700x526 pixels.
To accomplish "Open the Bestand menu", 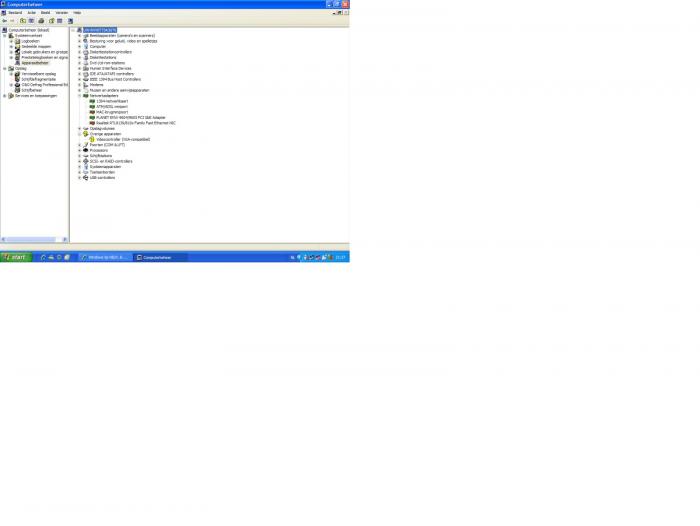I will pyautogui.click(x=15, y=13).
